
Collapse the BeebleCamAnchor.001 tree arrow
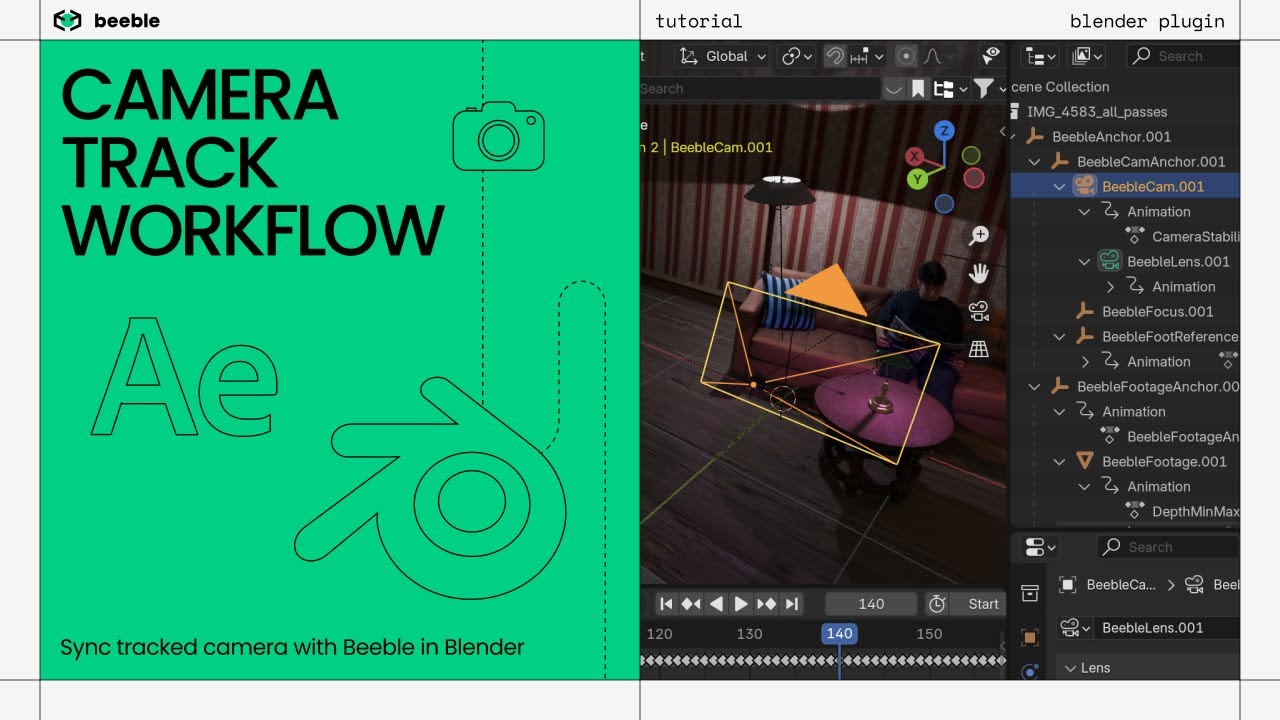[1035, 162]
